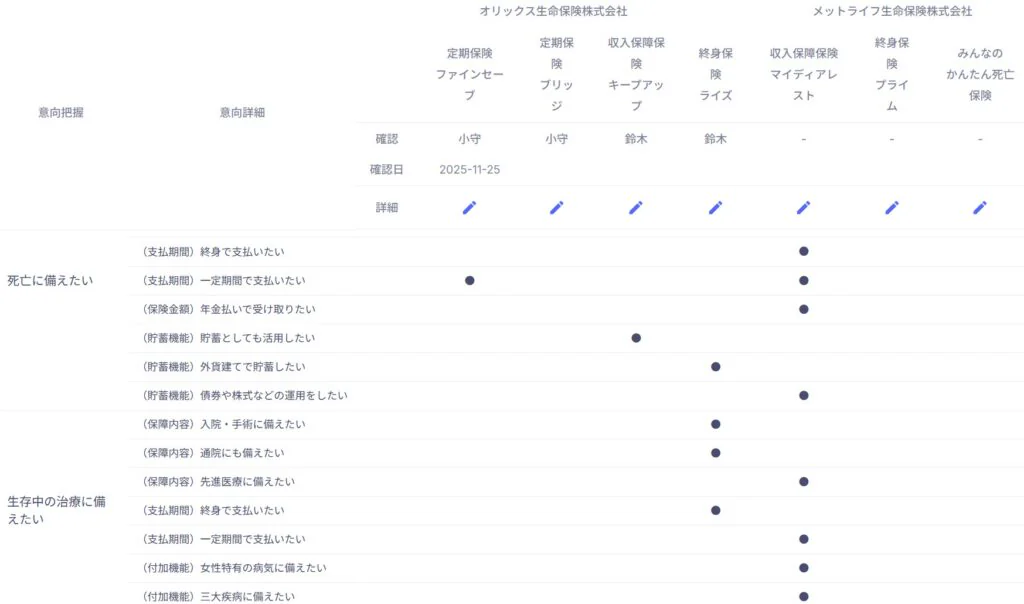Open details pencil for 収入保障保険 マイディアレスト
Viewport: 1024px width, 604px height.
coord(803,208)
